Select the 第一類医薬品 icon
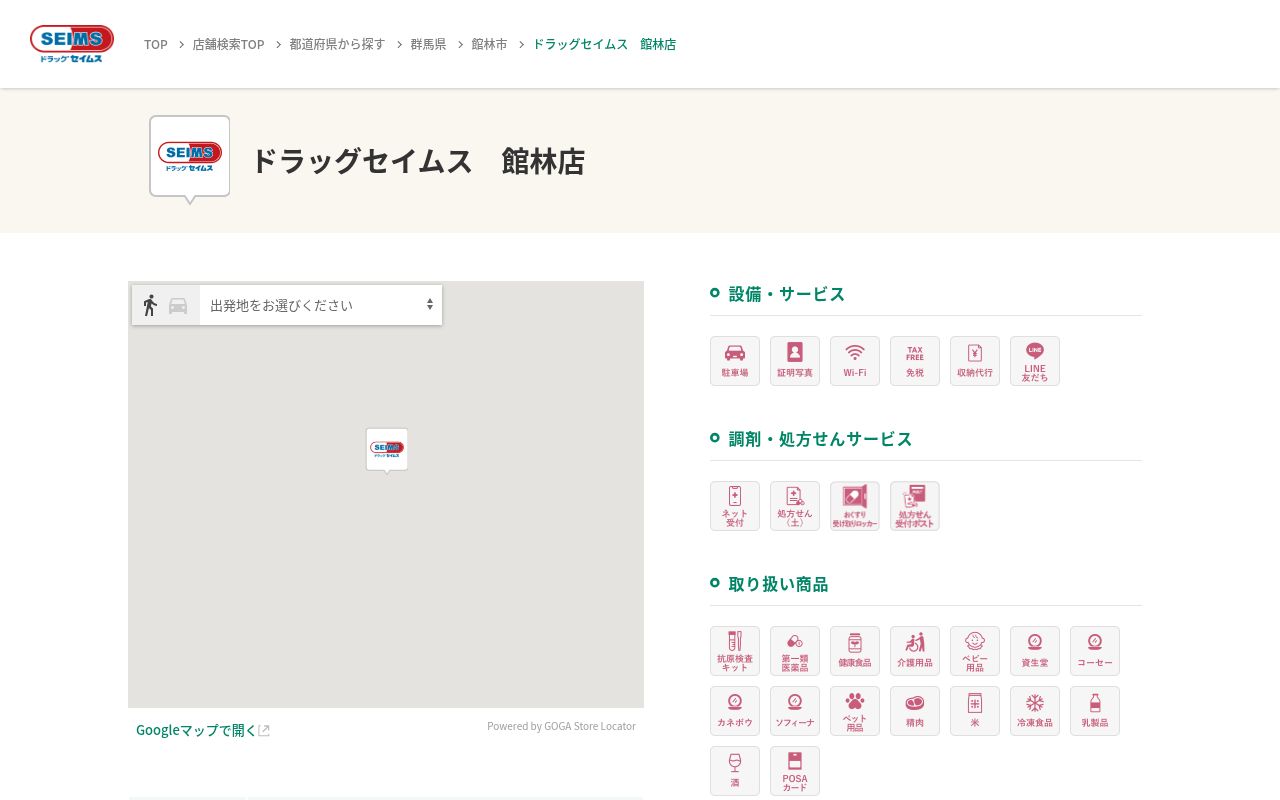1280x800 pixels. point(795,651)
